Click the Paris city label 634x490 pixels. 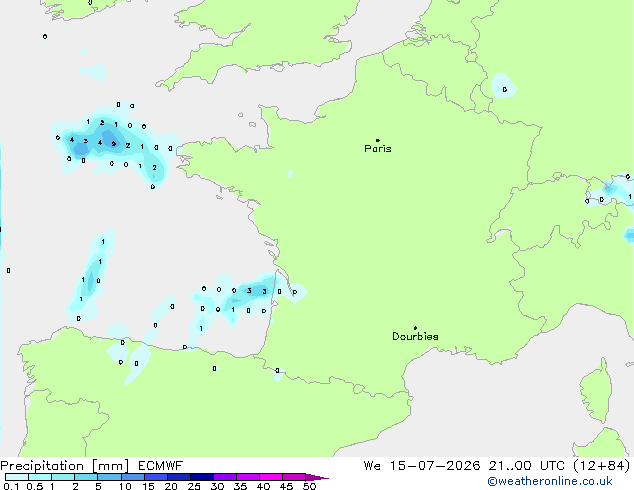378,149
